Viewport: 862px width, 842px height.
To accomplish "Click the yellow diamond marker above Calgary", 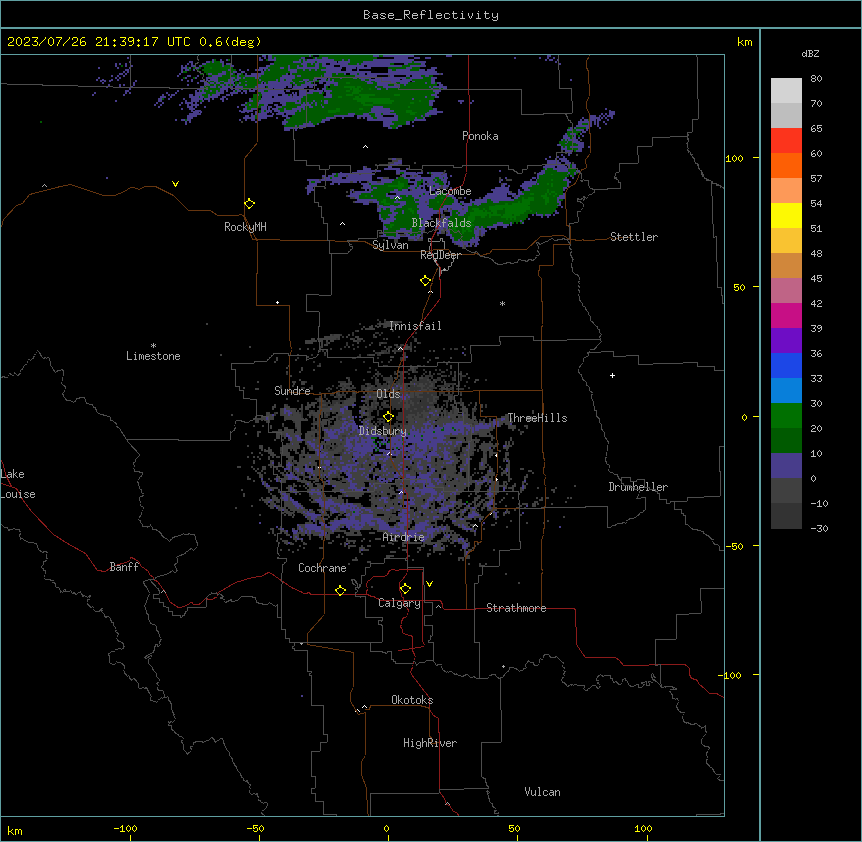I will click(406, 589).
